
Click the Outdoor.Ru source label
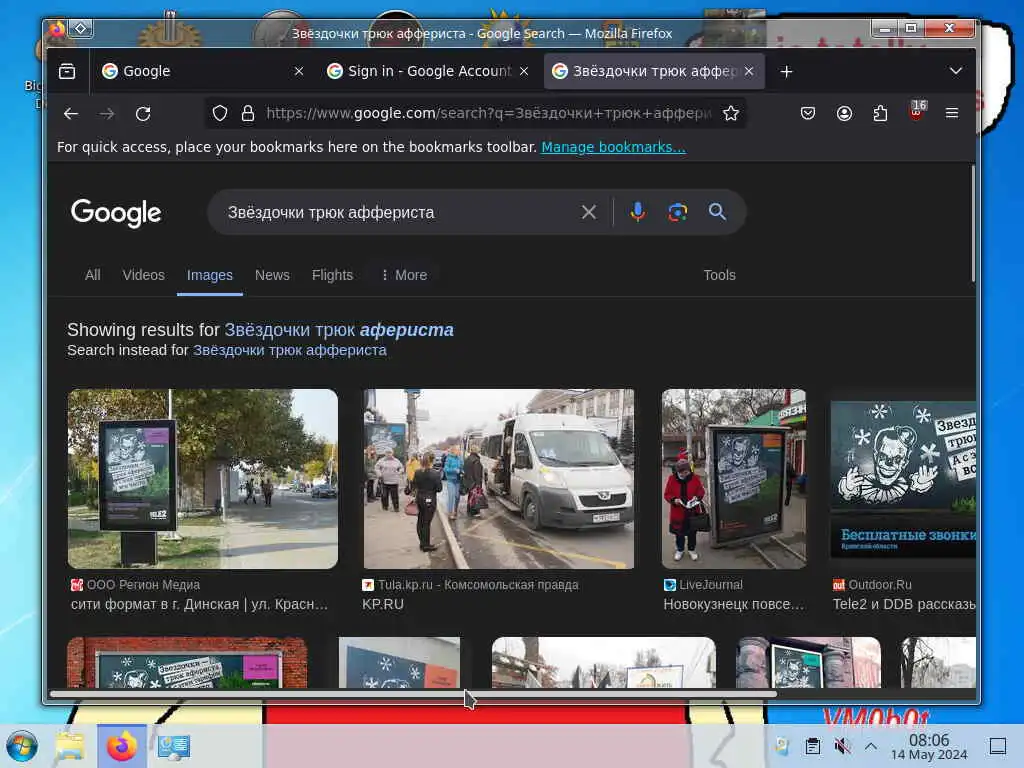[x=872, y=585]
